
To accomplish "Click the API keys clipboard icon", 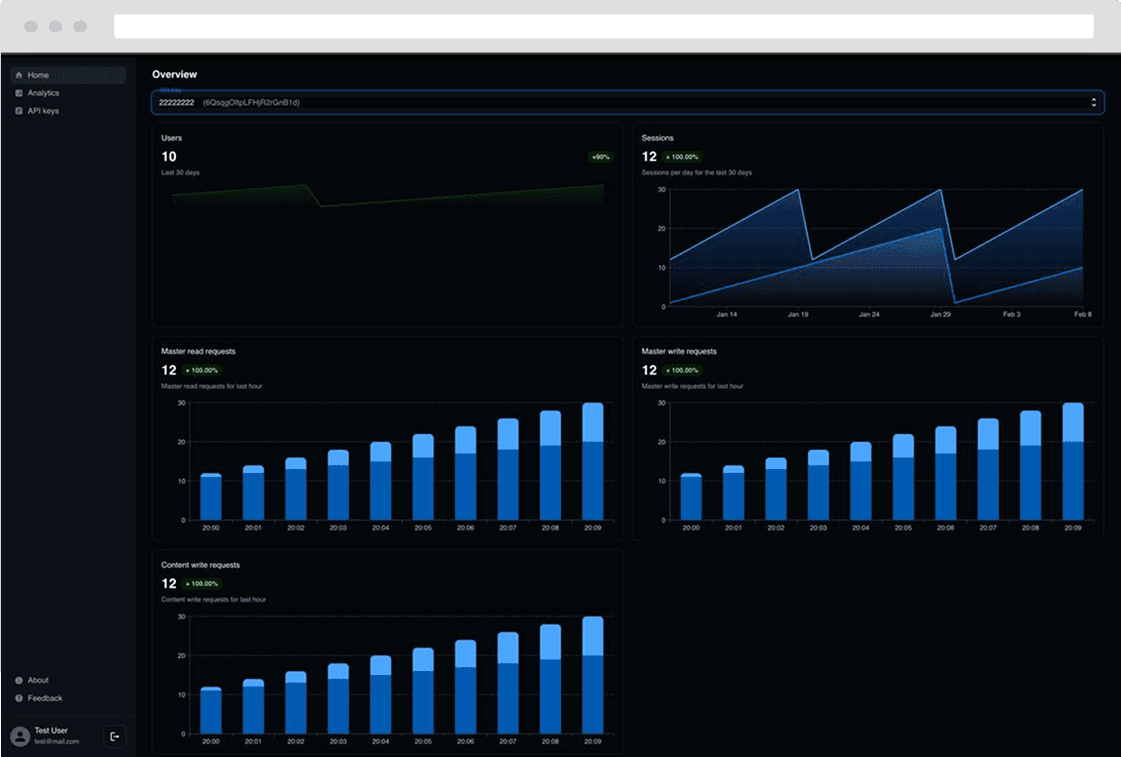I will point(19,111).
